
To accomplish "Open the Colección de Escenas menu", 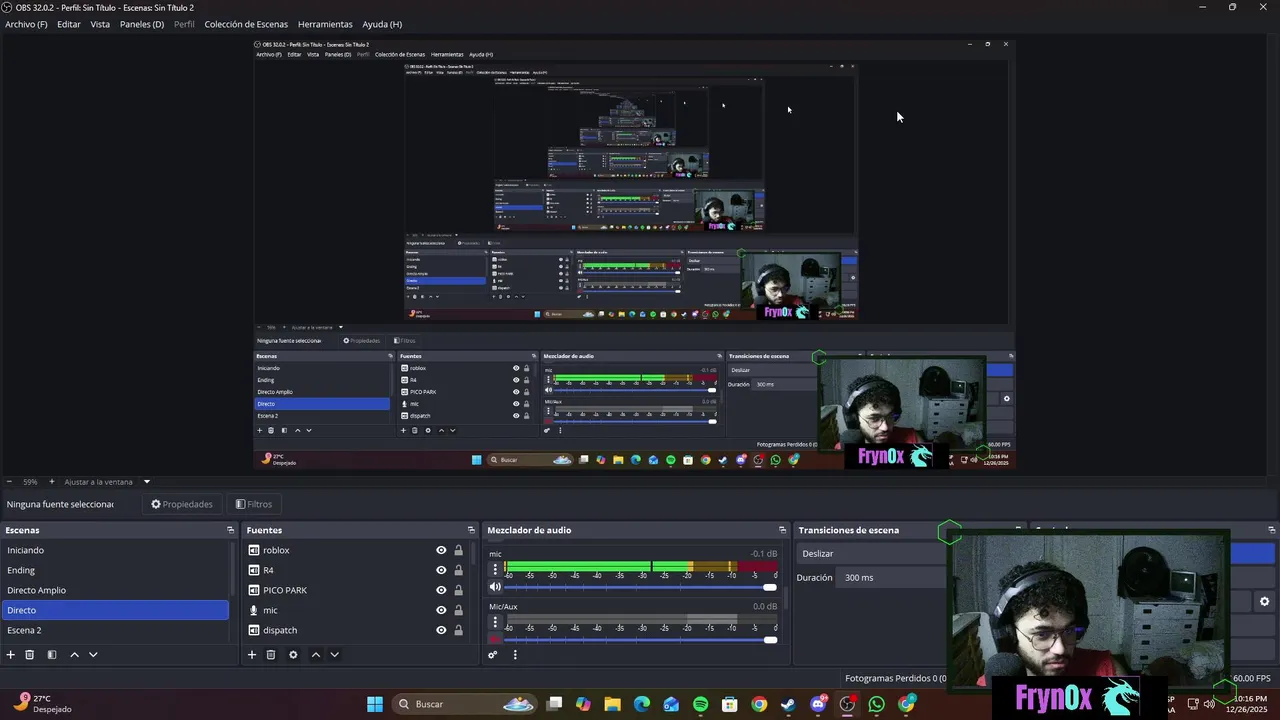I will [246, 24].
